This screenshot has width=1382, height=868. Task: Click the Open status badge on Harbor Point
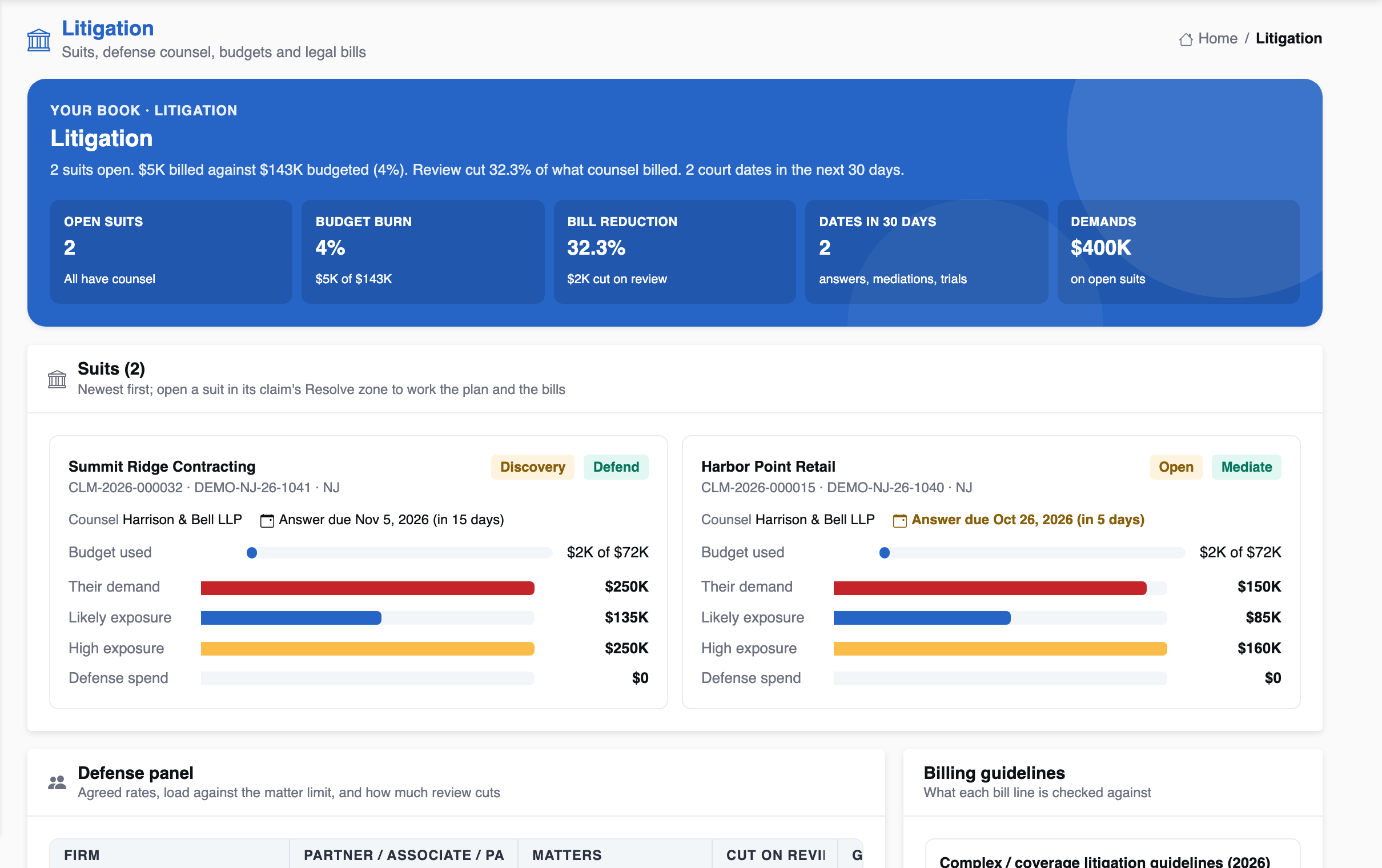[x=1176, y=467]
